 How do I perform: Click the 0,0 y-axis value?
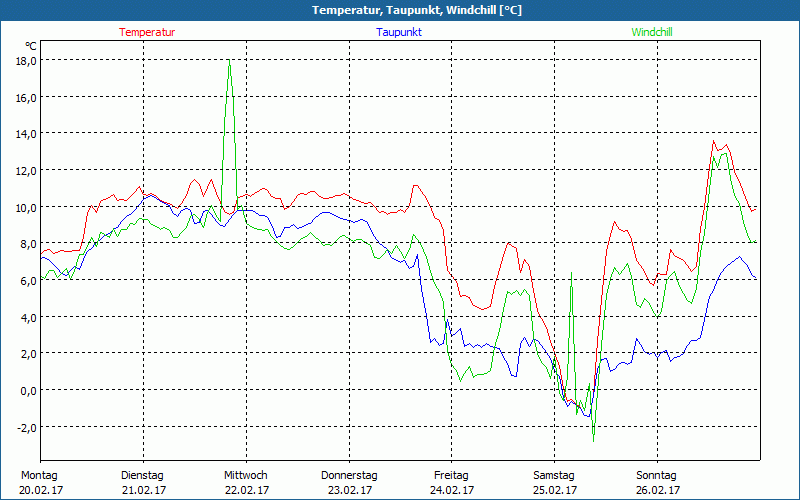[29, 391]
